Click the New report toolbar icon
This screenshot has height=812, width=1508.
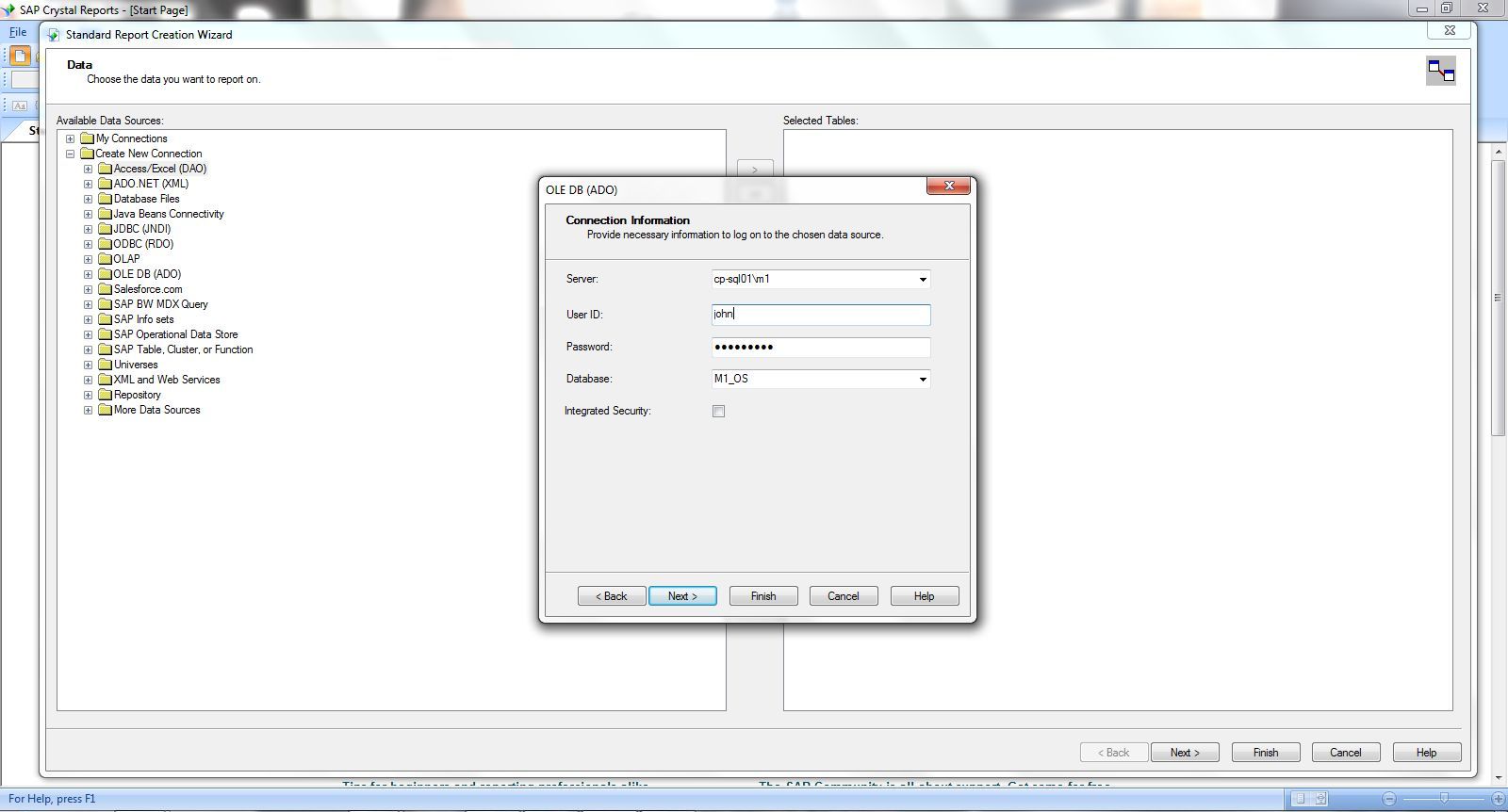(20, 56)
